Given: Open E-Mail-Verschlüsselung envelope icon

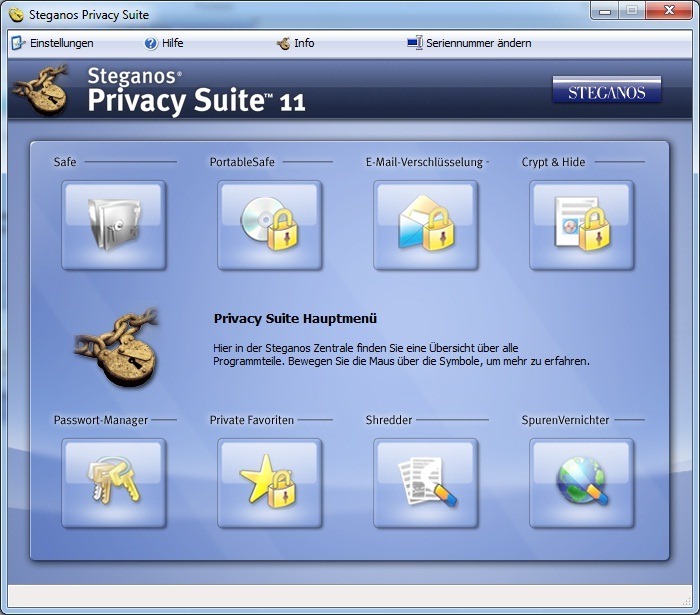Looking at the screenshot, I should pyautogui.click(x=425, y=225).
